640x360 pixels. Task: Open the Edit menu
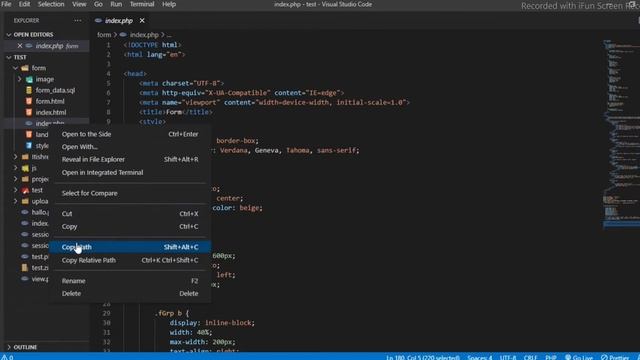pos(24,4)
